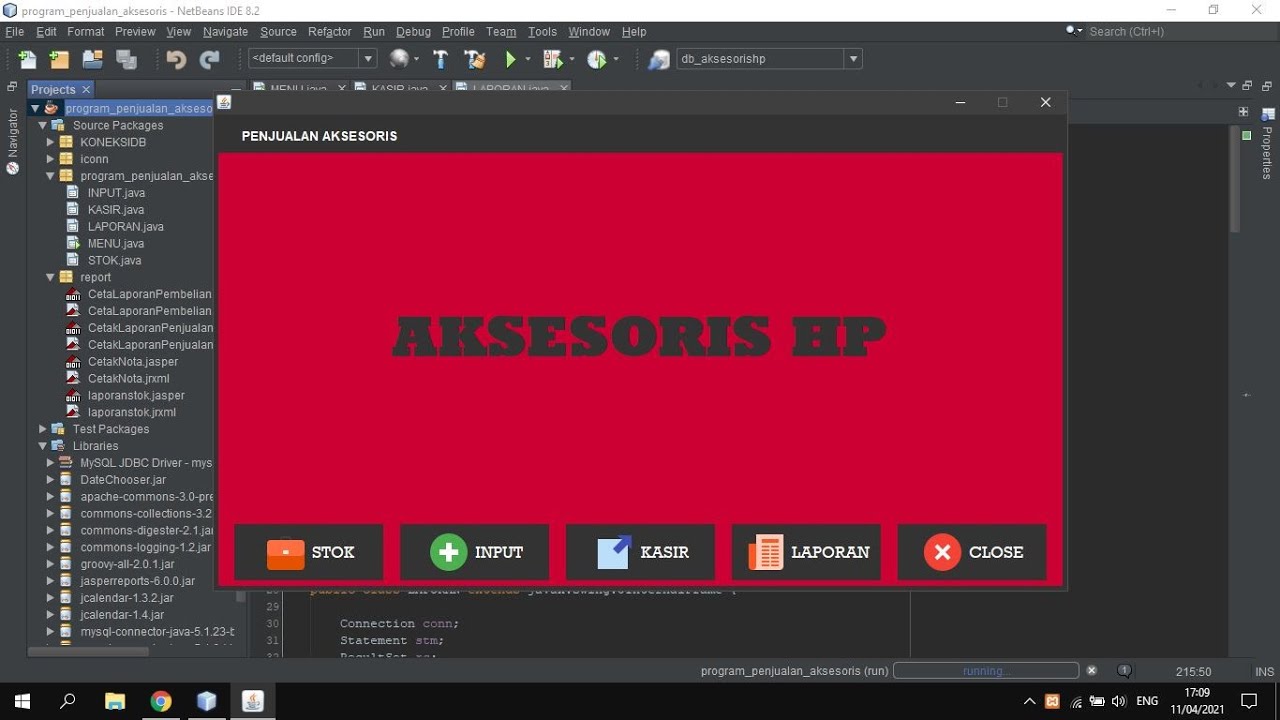Click the red X CLOSE icon
1280x720 pixels.
[x=942, y=552]
